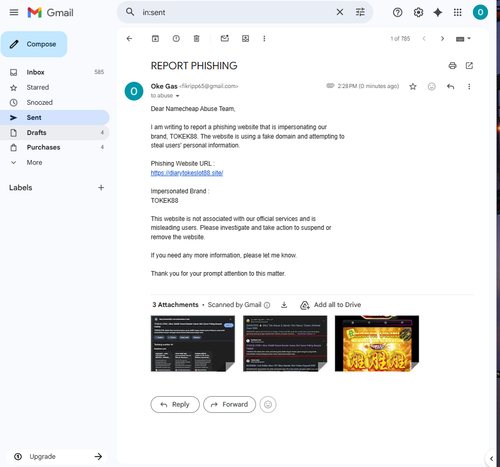
Task: Click the Reply button
Action: (x=175, y=404)
